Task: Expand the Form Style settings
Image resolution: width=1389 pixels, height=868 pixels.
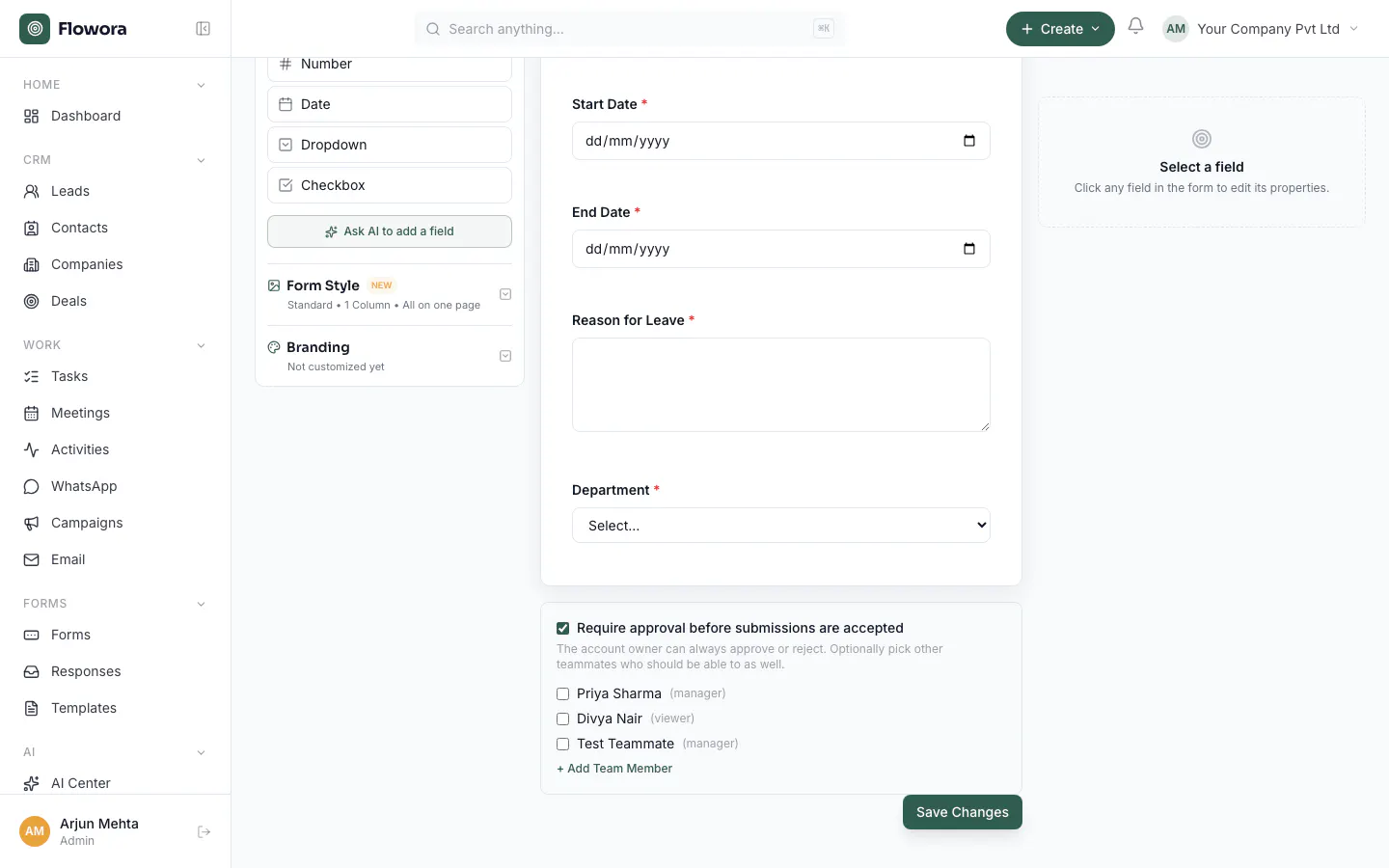Action: [x=505, y=294]
